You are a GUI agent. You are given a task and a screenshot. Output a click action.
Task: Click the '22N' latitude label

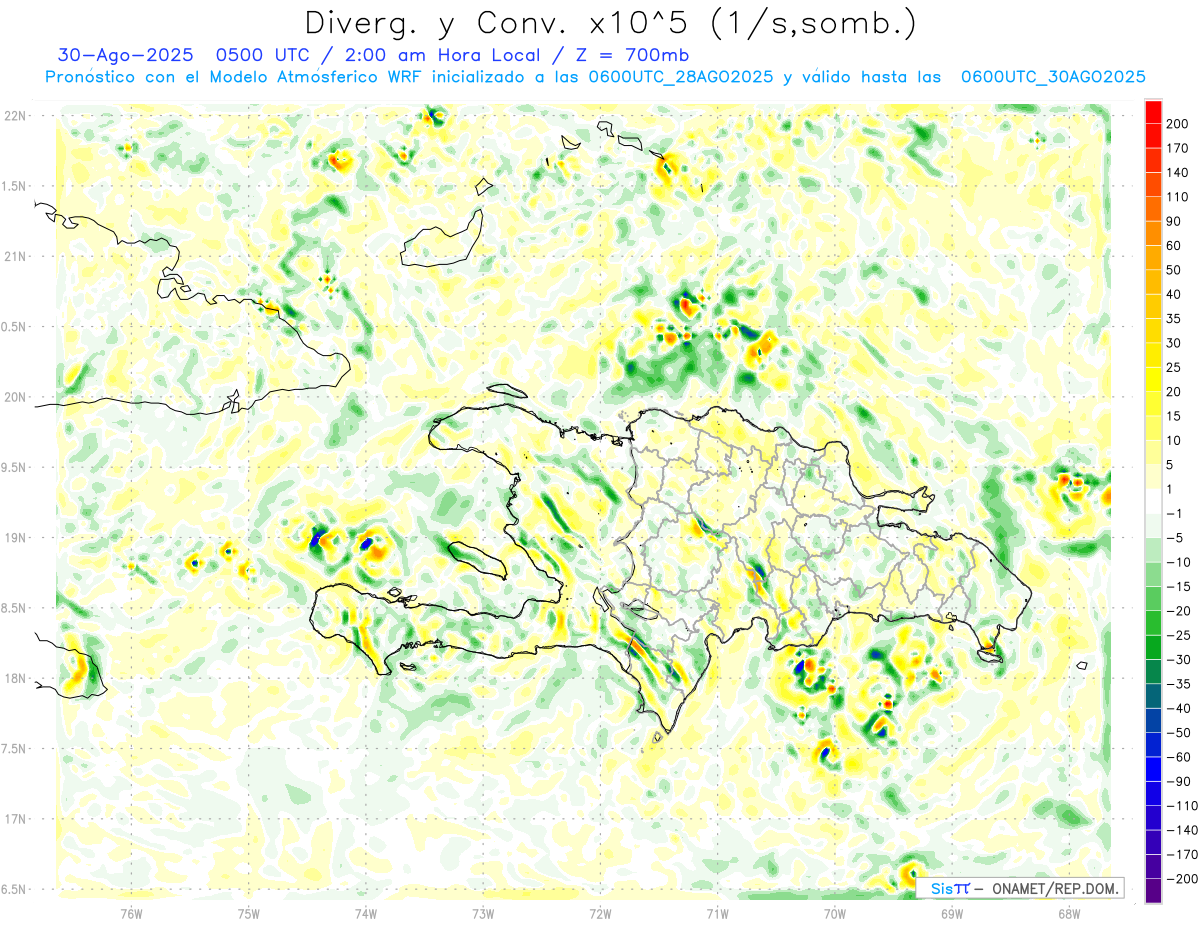coord(15,116)
